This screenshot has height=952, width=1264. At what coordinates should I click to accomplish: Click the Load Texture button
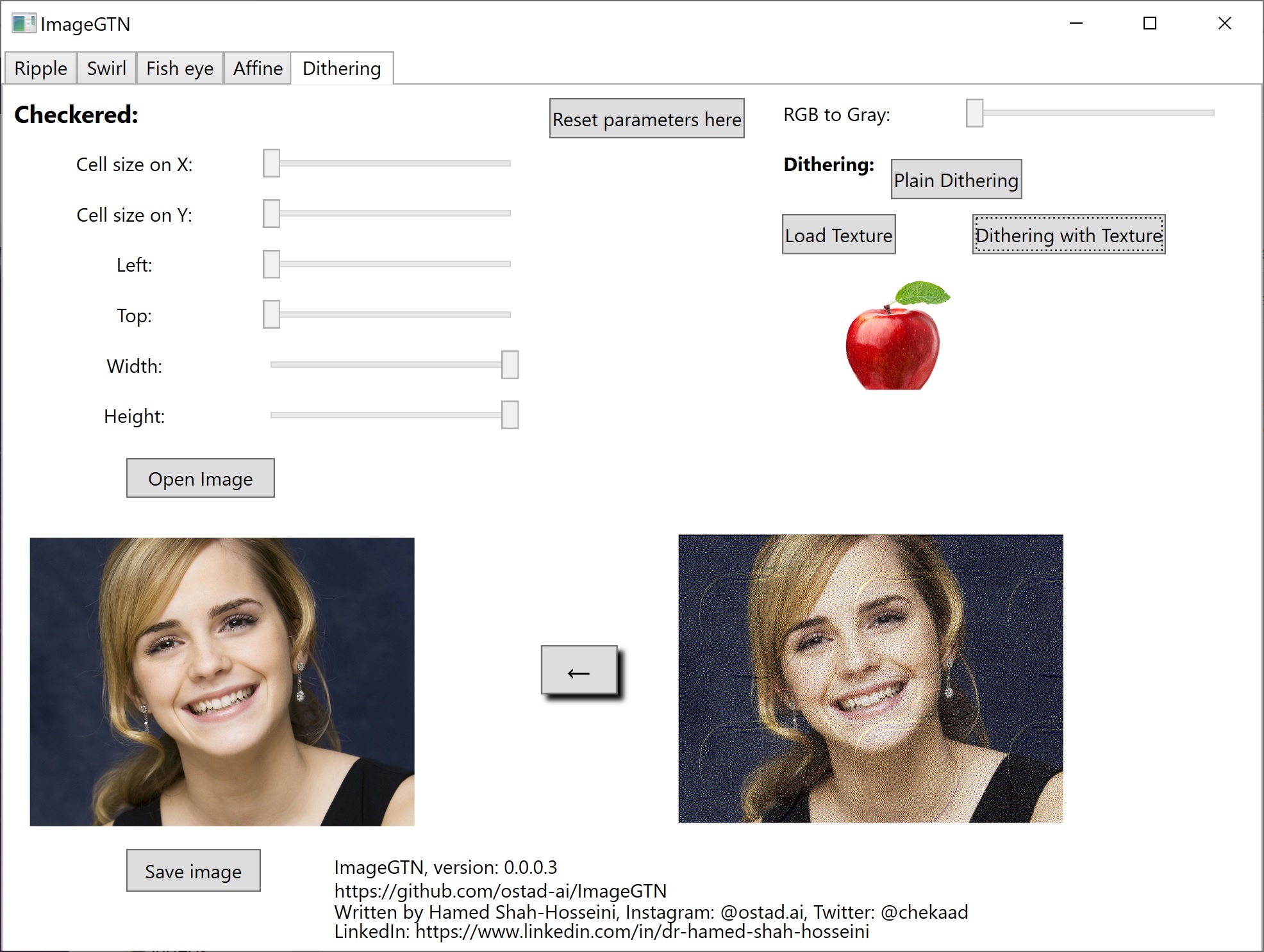[x=838, y=235]
